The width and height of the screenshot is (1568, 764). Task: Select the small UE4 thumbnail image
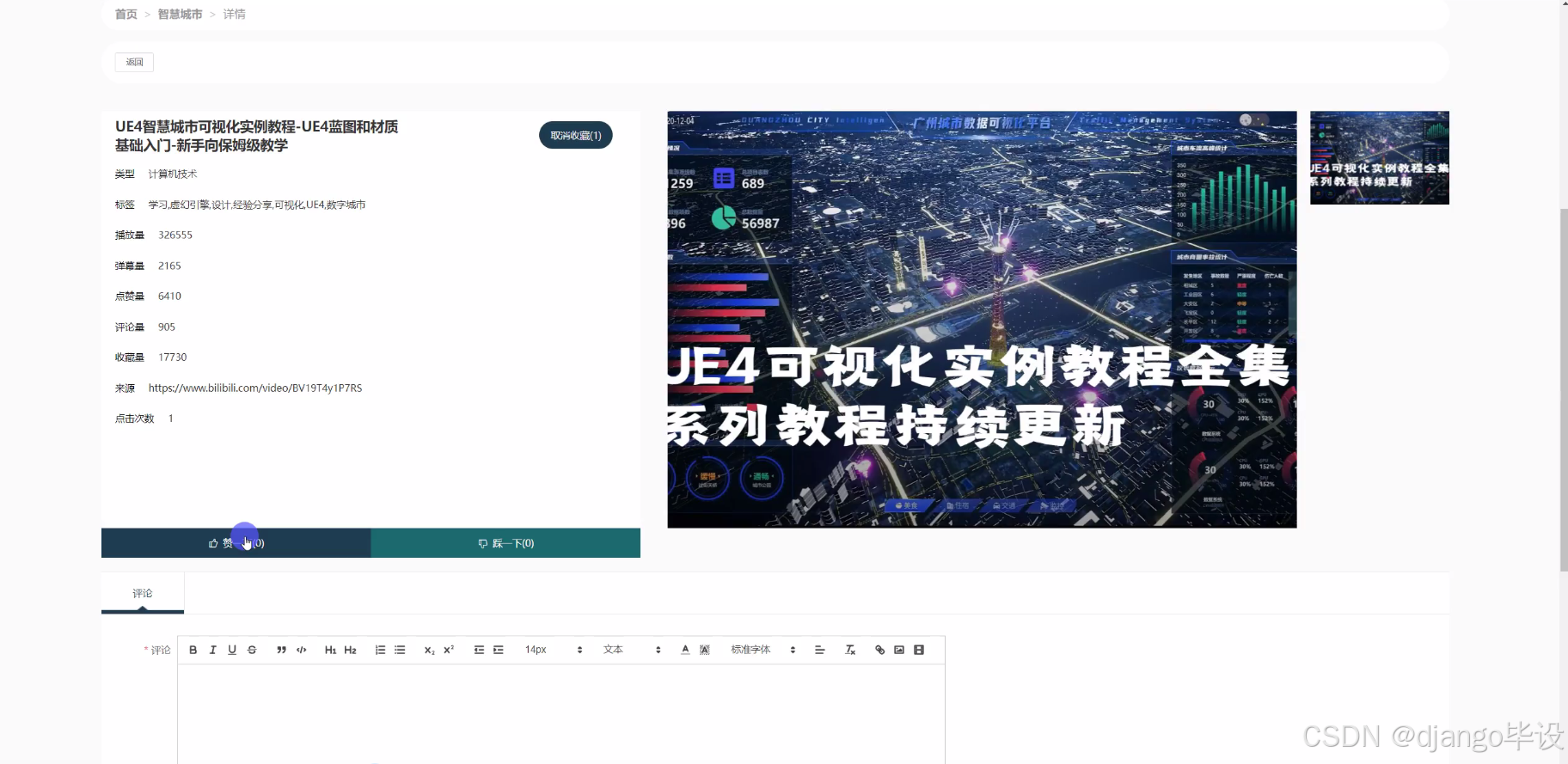pos(1380,157)
